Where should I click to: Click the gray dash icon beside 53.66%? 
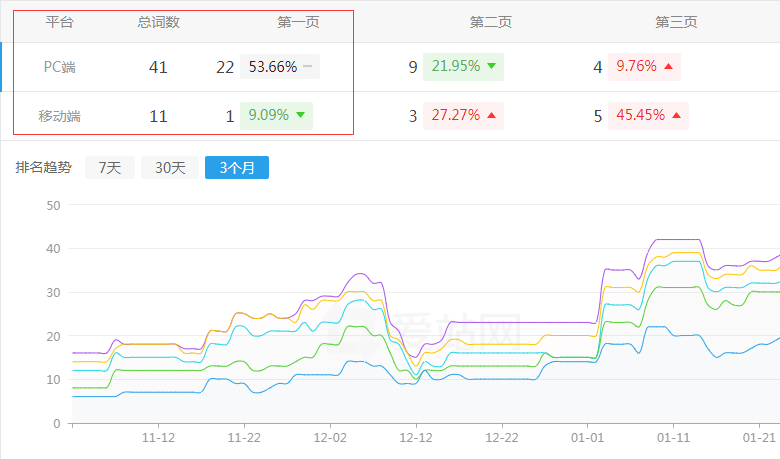tap(307, 67)
